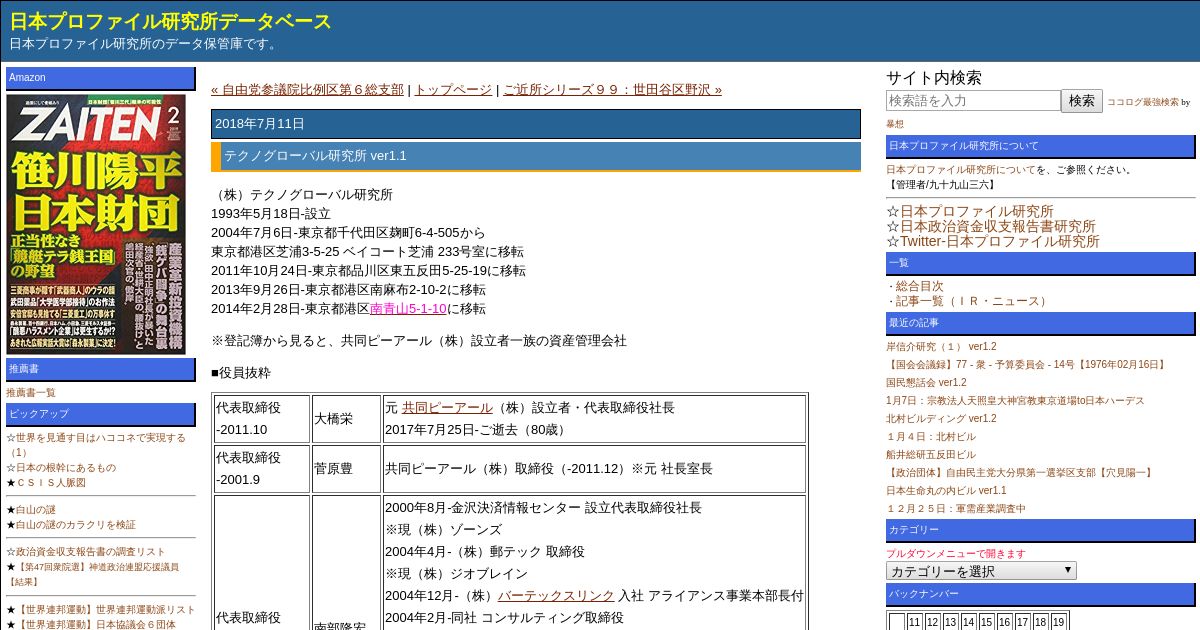Open the blog title 日本プロファイル研究所データベース
Screen dimensions: 1200x630
tap(170, 22)
